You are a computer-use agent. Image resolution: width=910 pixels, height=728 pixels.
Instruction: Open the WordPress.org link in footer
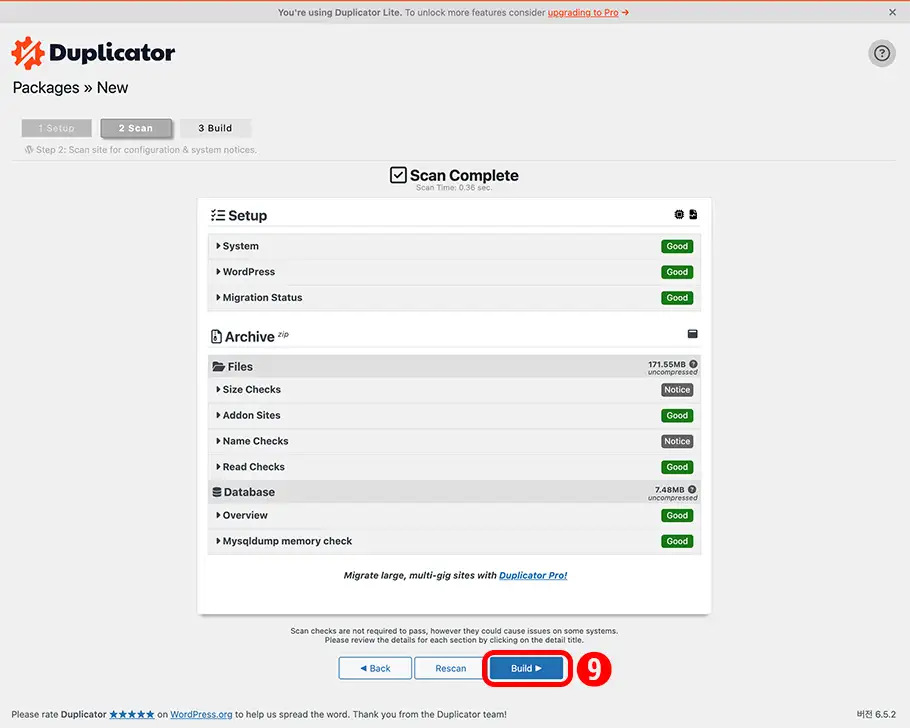click(x=201, y=714)
